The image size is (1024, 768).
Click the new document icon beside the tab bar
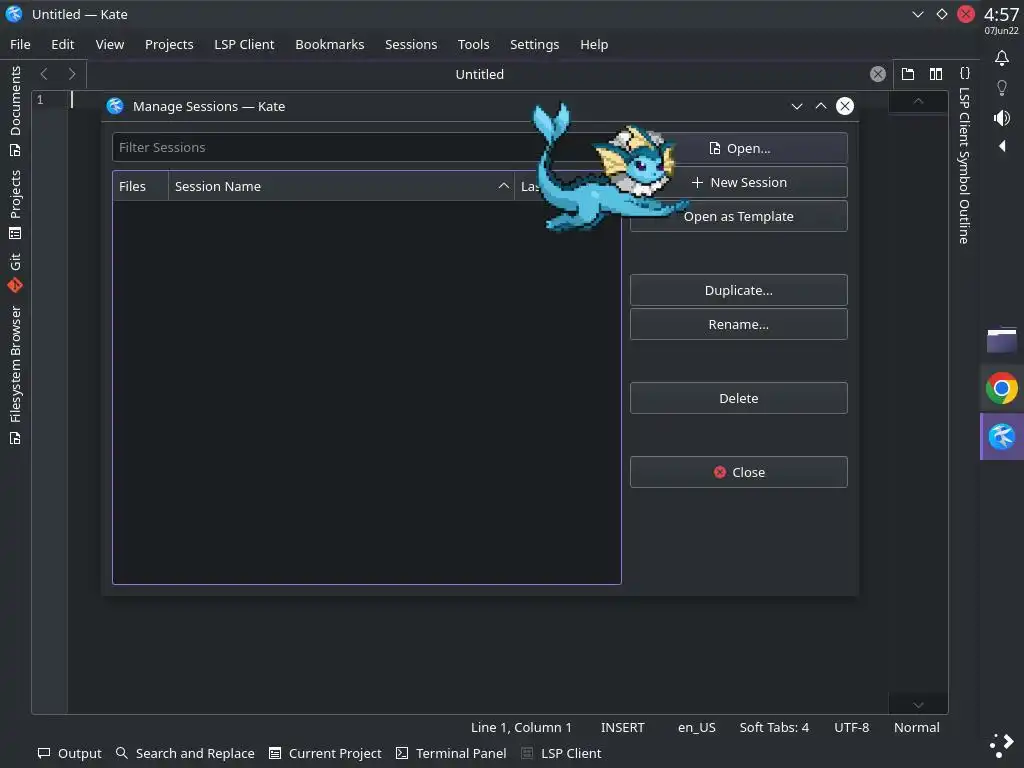908,74
